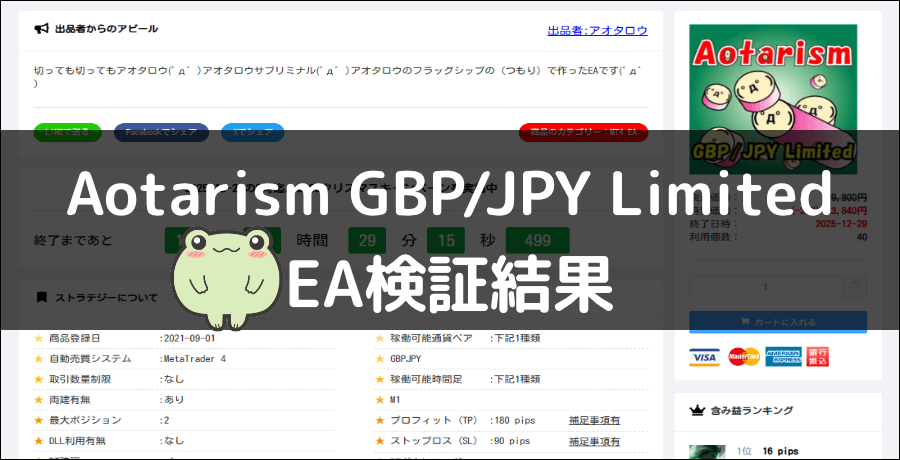Click the Facebookでシェア button
The image size is (900, 460).
(x=161, y=132)
